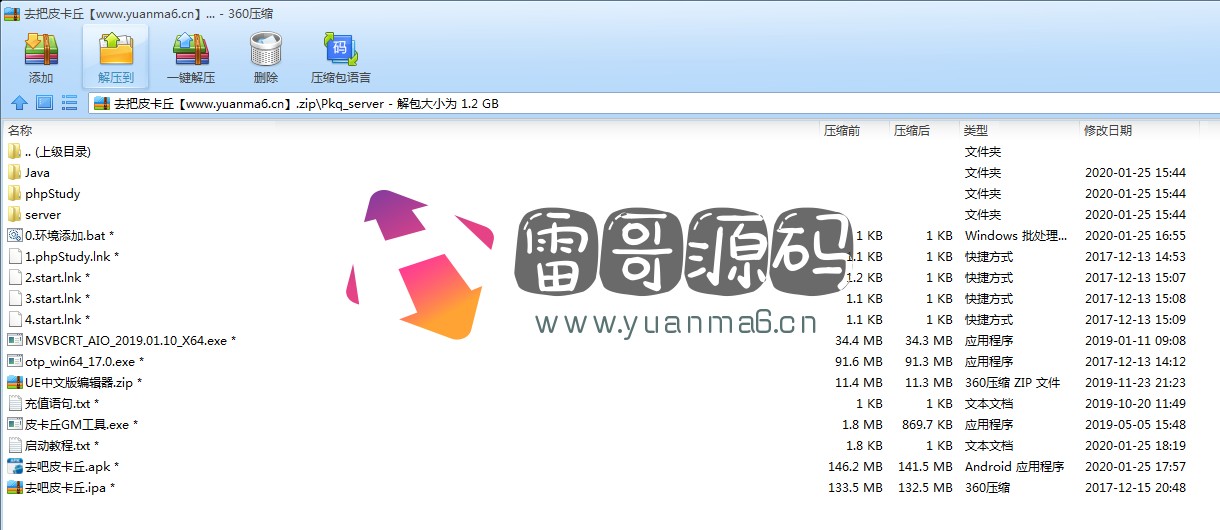Go up one level with the blue arrow
Viewport: 1220px width, 530px height.
pyautogui.click(x=18, y=102)
